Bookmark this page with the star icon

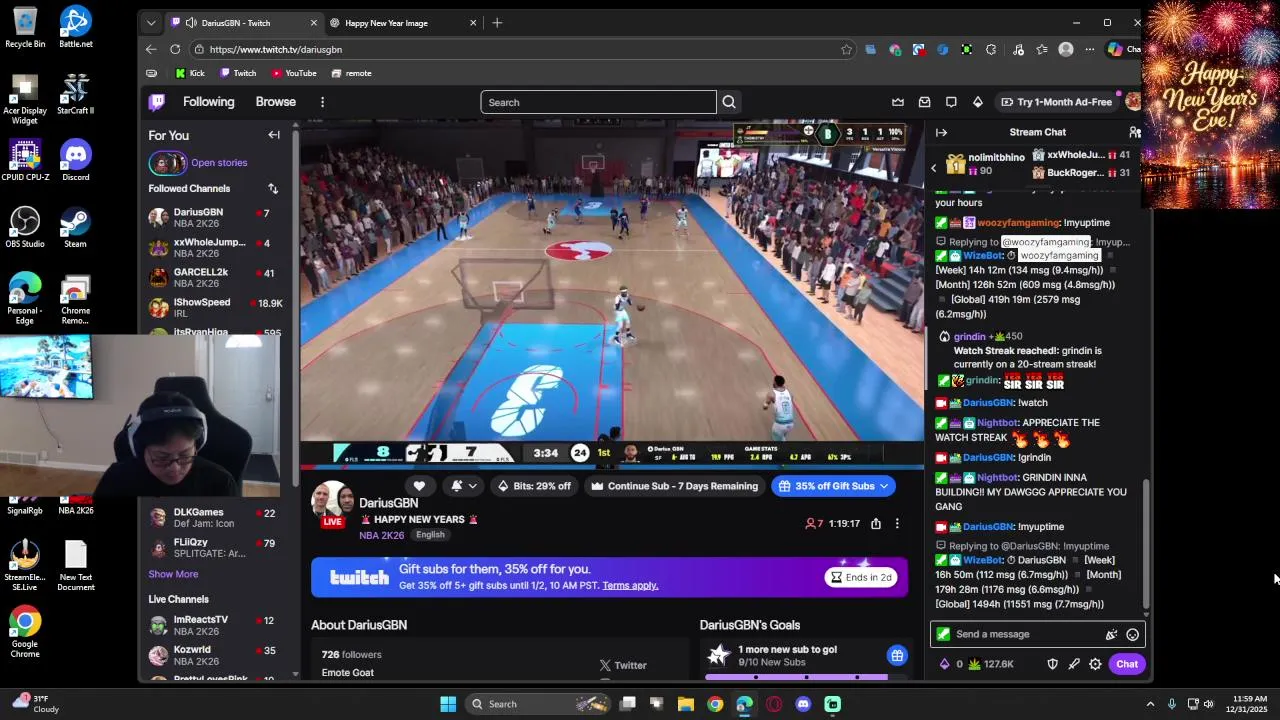coord(847,49)
